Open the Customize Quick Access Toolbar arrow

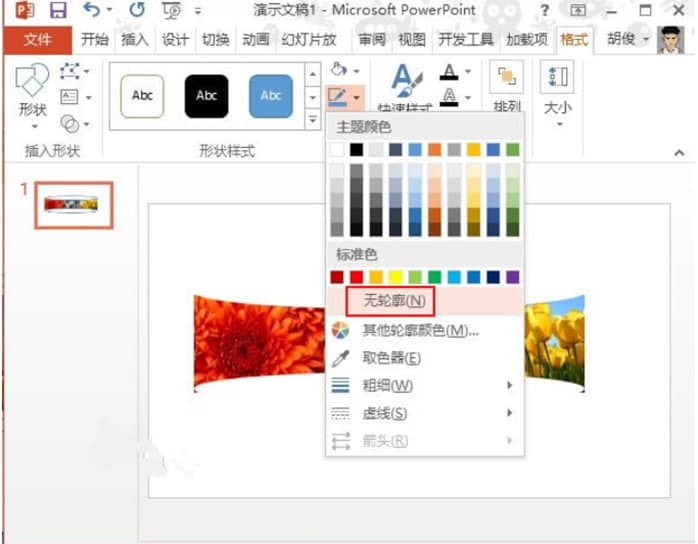click(198, 11)
